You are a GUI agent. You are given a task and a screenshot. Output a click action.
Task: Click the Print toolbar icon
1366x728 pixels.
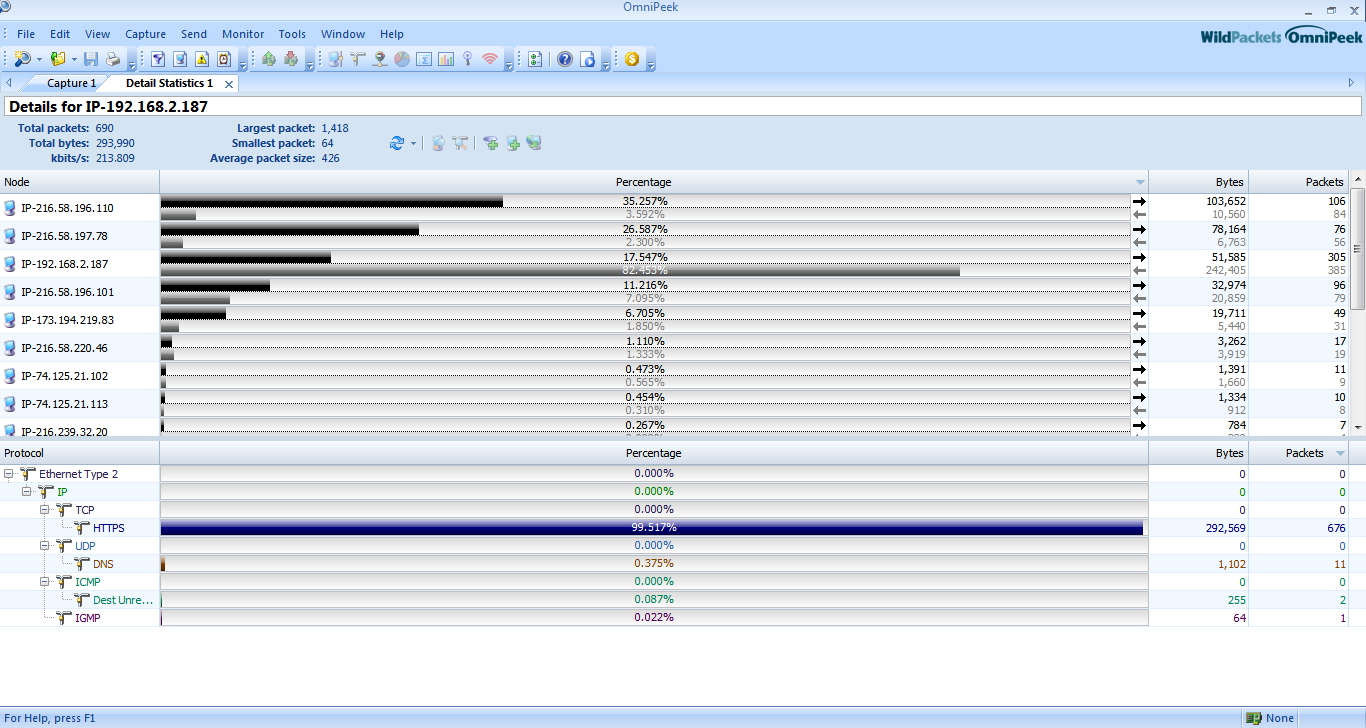point(113,59)
